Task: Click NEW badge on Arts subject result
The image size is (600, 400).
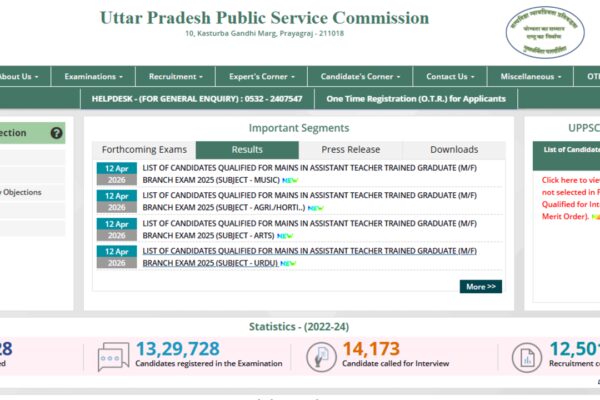Action: coord(285,236)
